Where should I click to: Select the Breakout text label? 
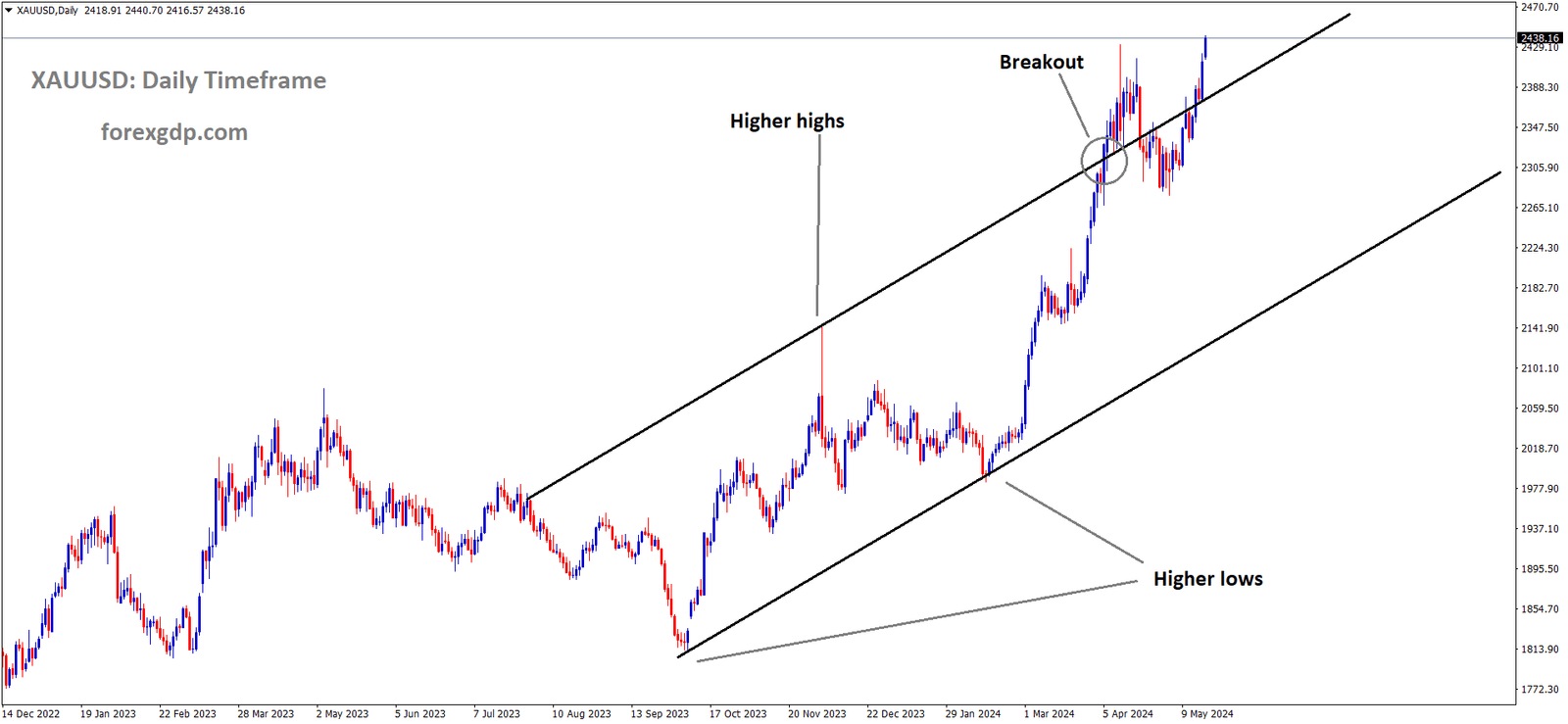click(1041, 62)
